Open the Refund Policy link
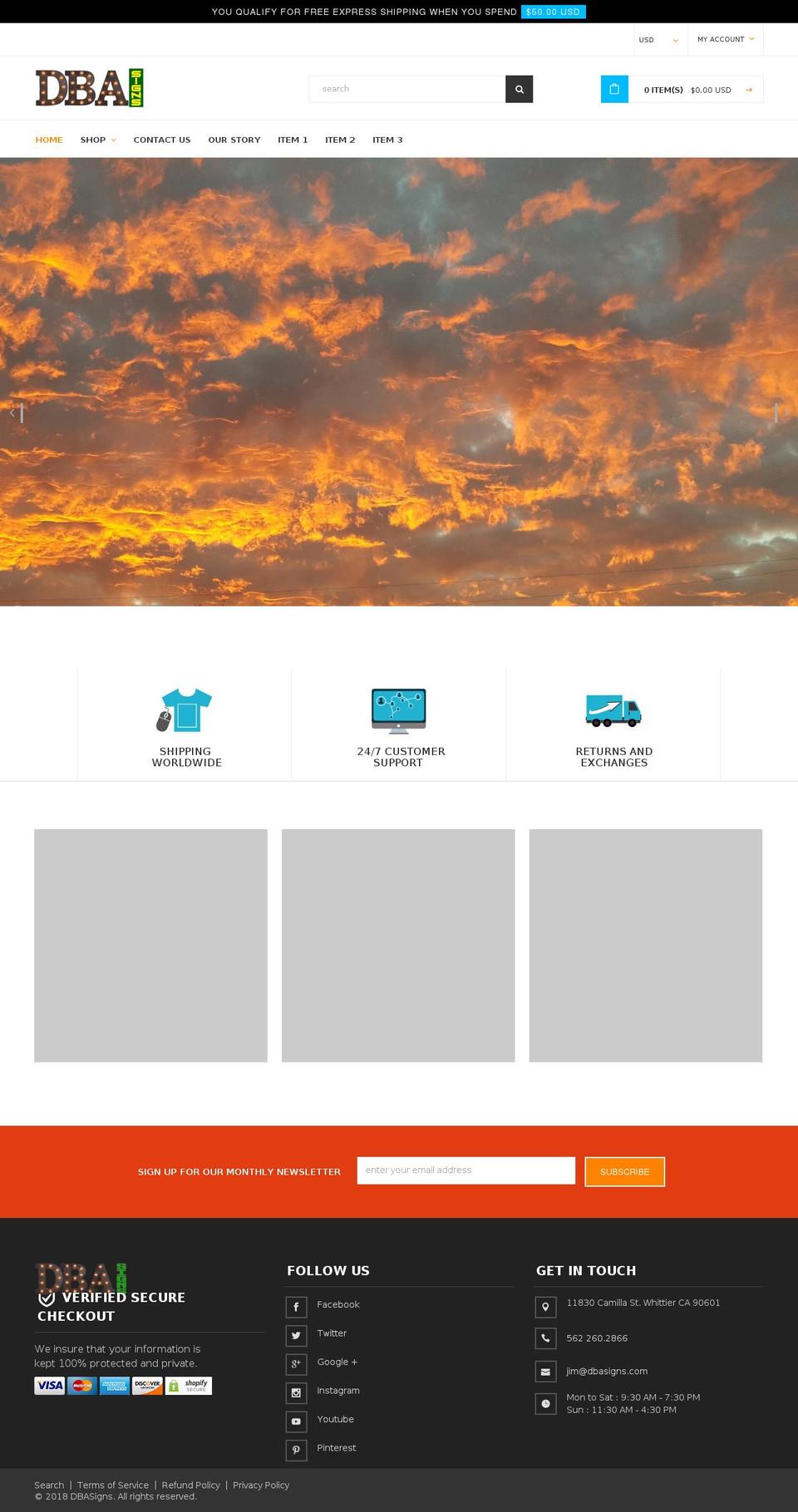The image size is (798, 1512). [x=191, y=1485]
